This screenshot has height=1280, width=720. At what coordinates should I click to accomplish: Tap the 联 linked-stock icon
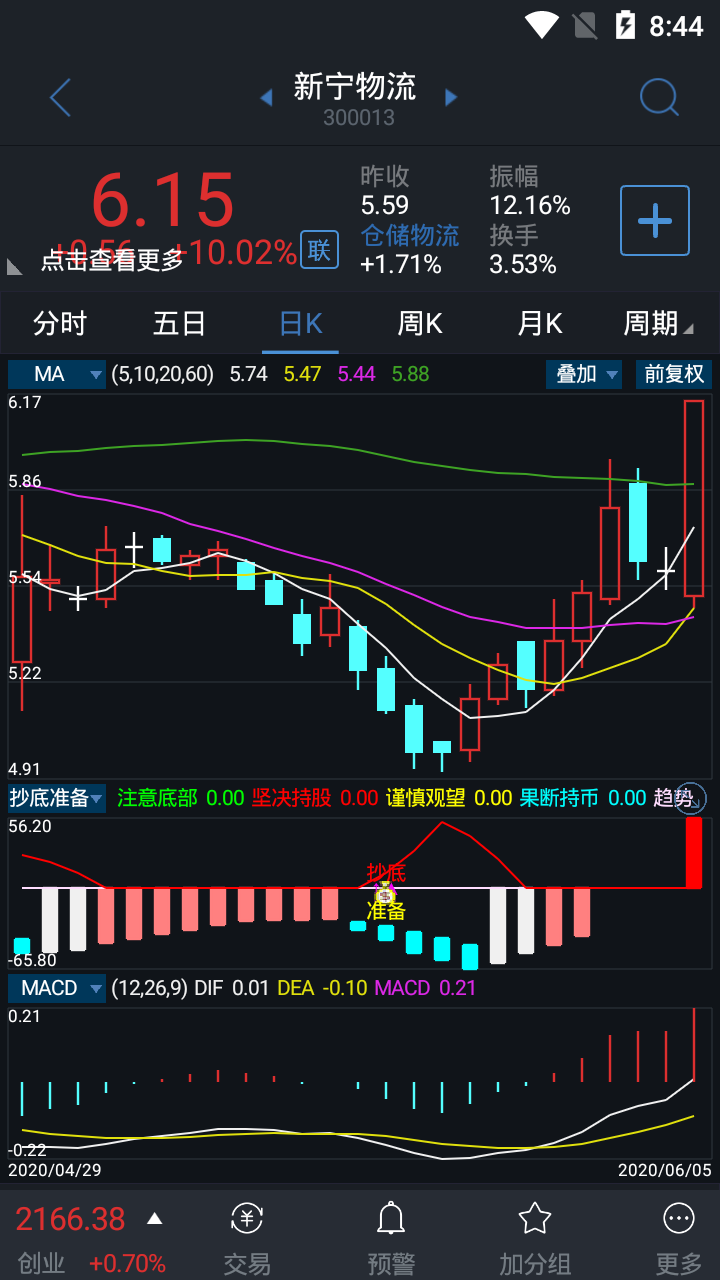[319, 250]
